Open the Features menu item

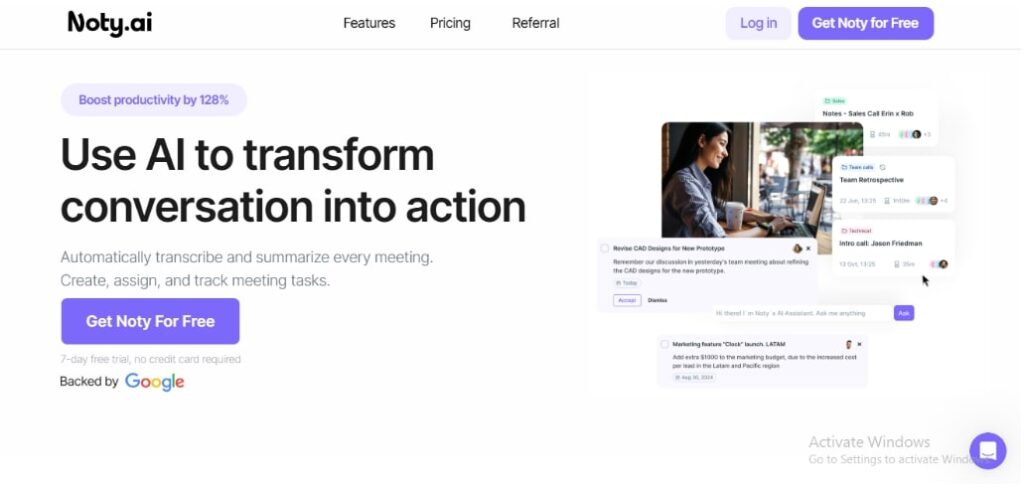[369, 23]
